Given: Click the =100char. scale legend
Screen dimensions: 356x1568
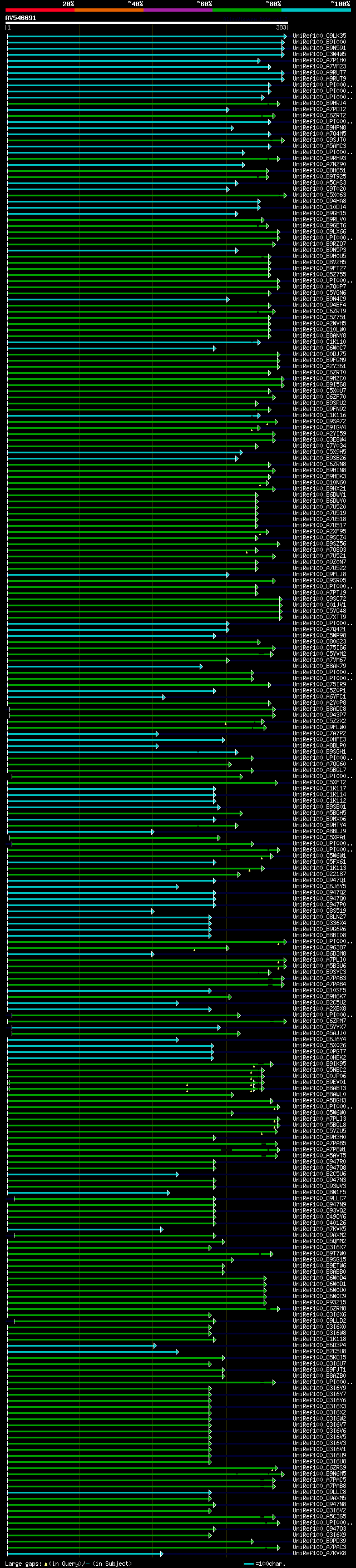Looking at the screenshot, I should click(264, 1563).
